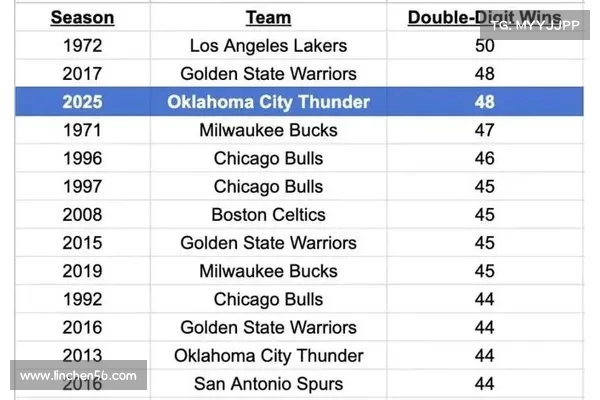Click the 50 wins cell
600x400 pixels.
coord(484,46)
